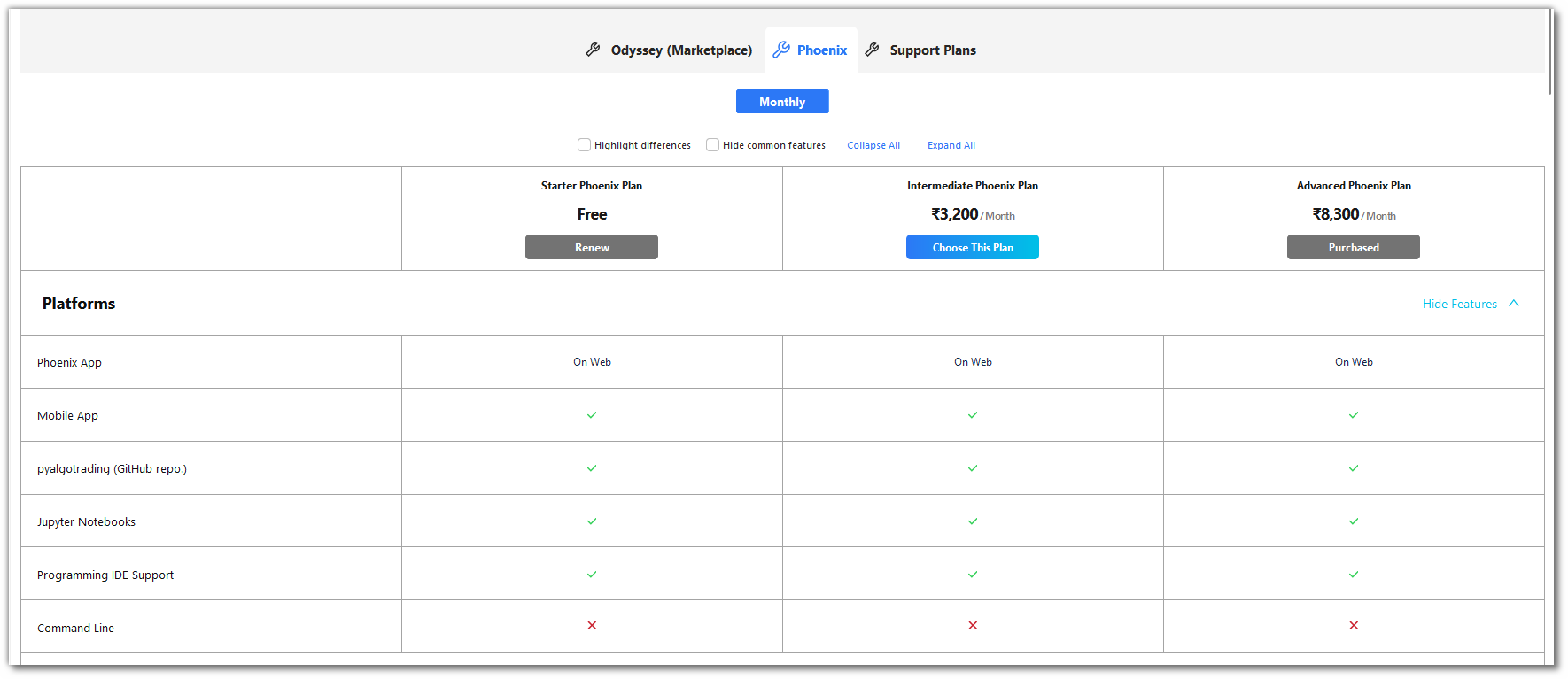1568x679 pixels.
Task: Click the ₹3,200 /Month price
Action: [973, 214]
